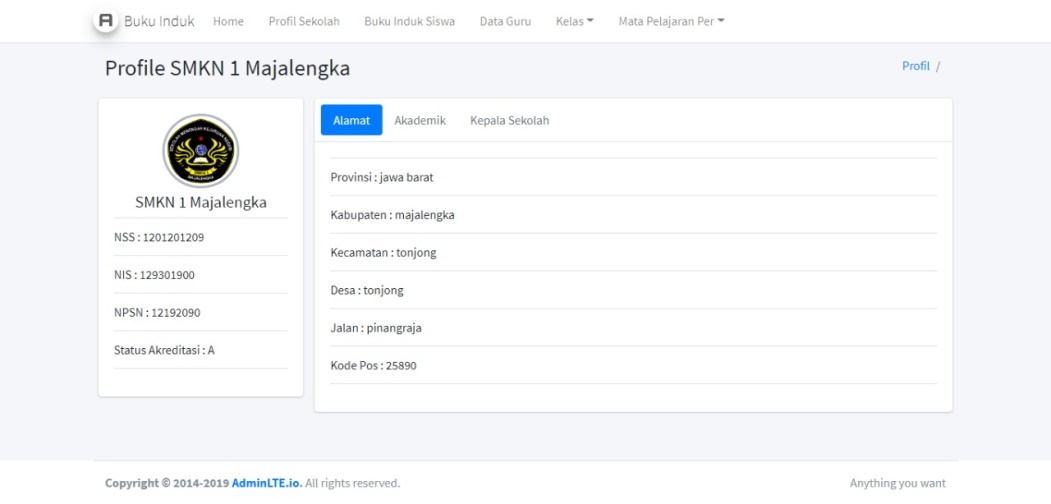
Task: Open Buku Induk Siswa menu item
Action: coord(410,21)
